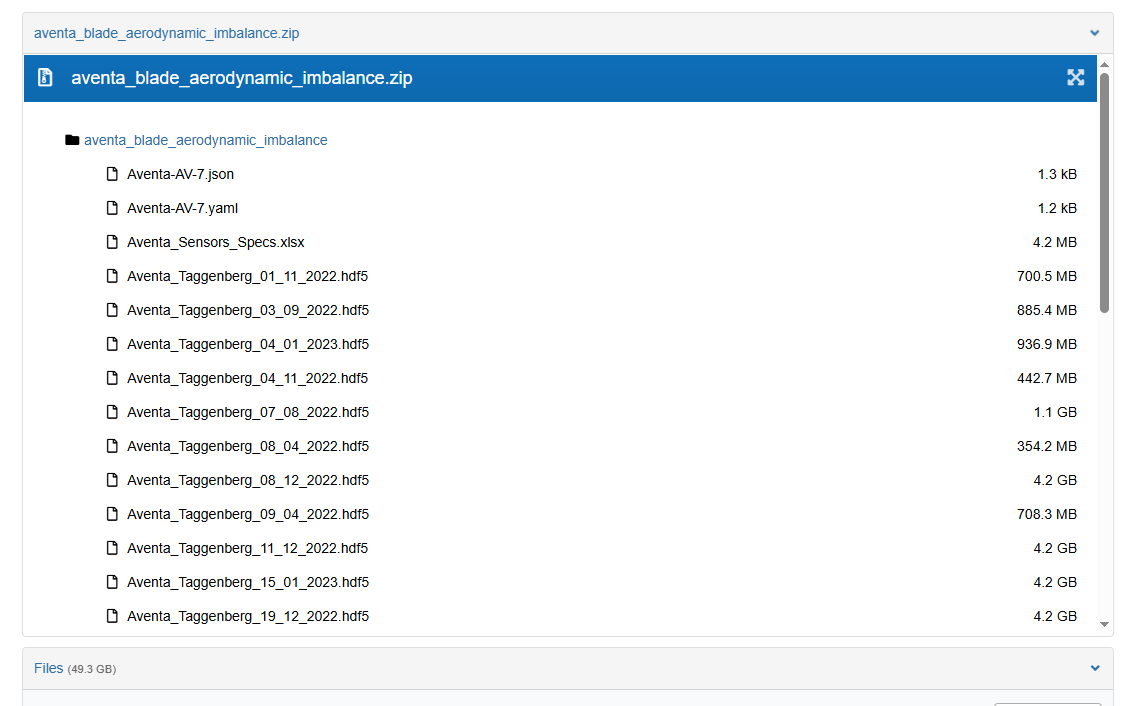Select Aventa_Taggenberg_04_11_2022.hdf5 file name
Screen dimensions: 1129x706
pyautogui.click(x=248, y=378)
